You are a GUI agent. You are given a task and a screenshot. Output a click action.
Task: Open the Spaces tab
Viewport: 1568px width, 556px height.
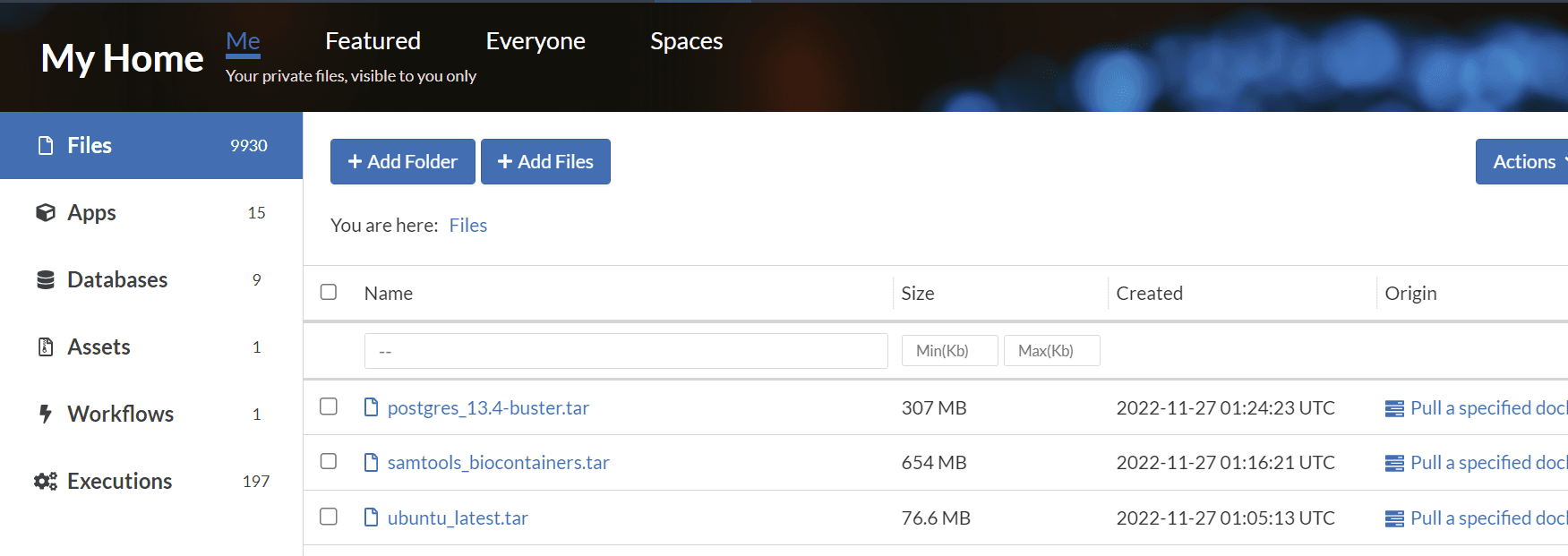tap(686, 41)
